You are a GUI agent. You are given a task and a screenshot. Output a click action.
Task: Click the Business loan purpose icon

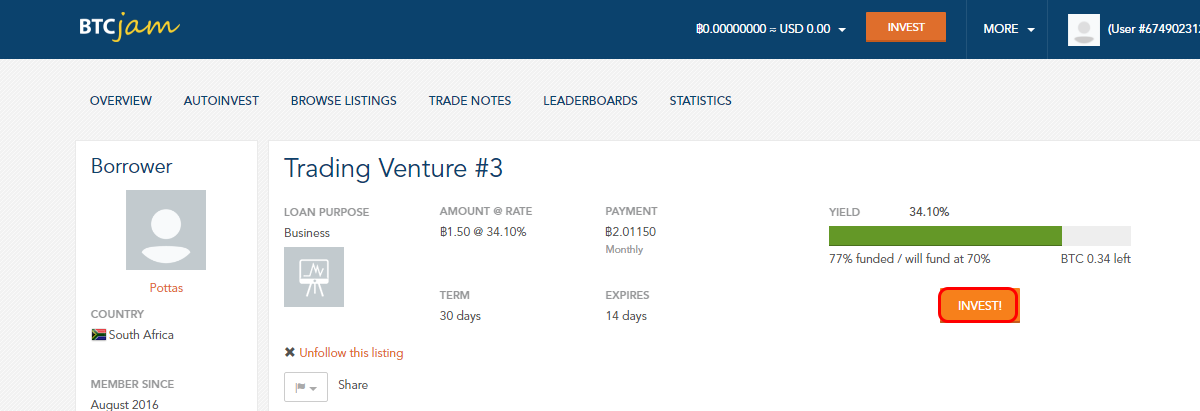314,277
